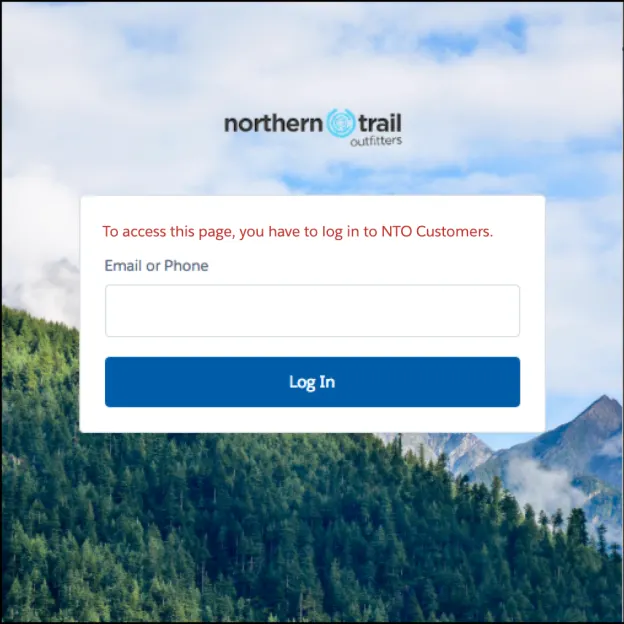Click the Log In button
This screenshot has height=624, width=624.
pos(312,382)
